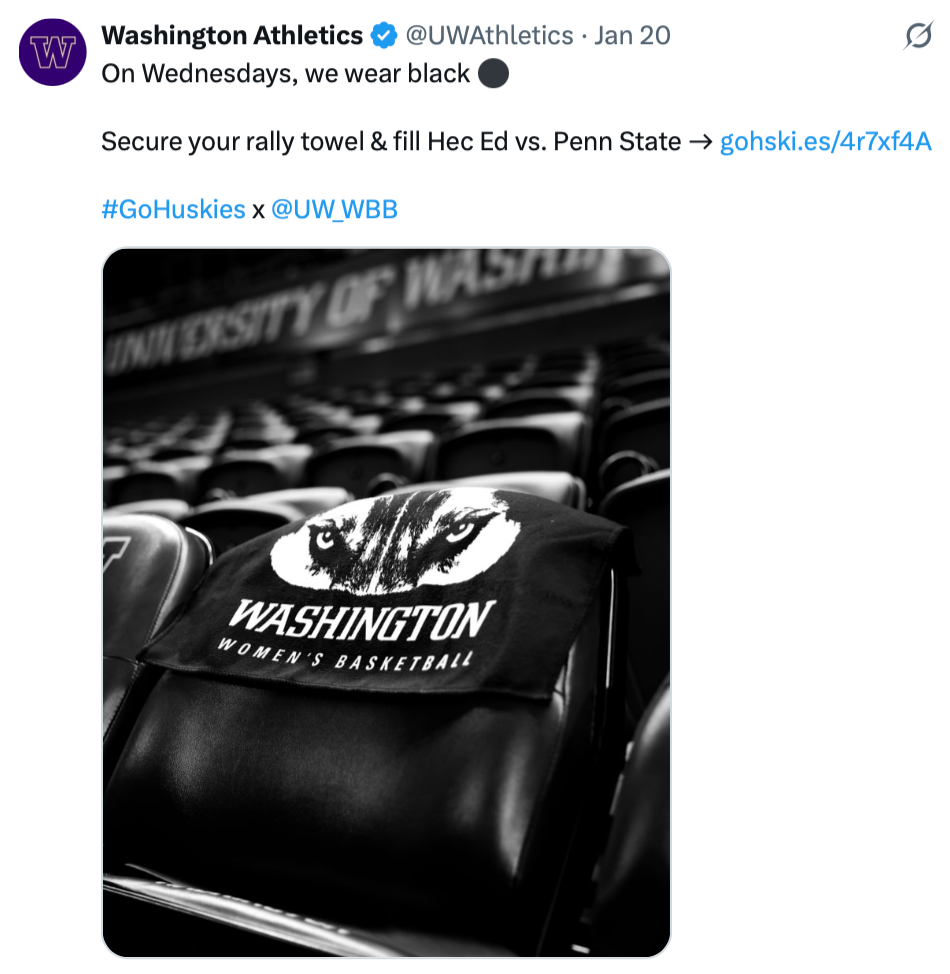Click the "Secure your rally towel" text

click(x=231, y=142)
